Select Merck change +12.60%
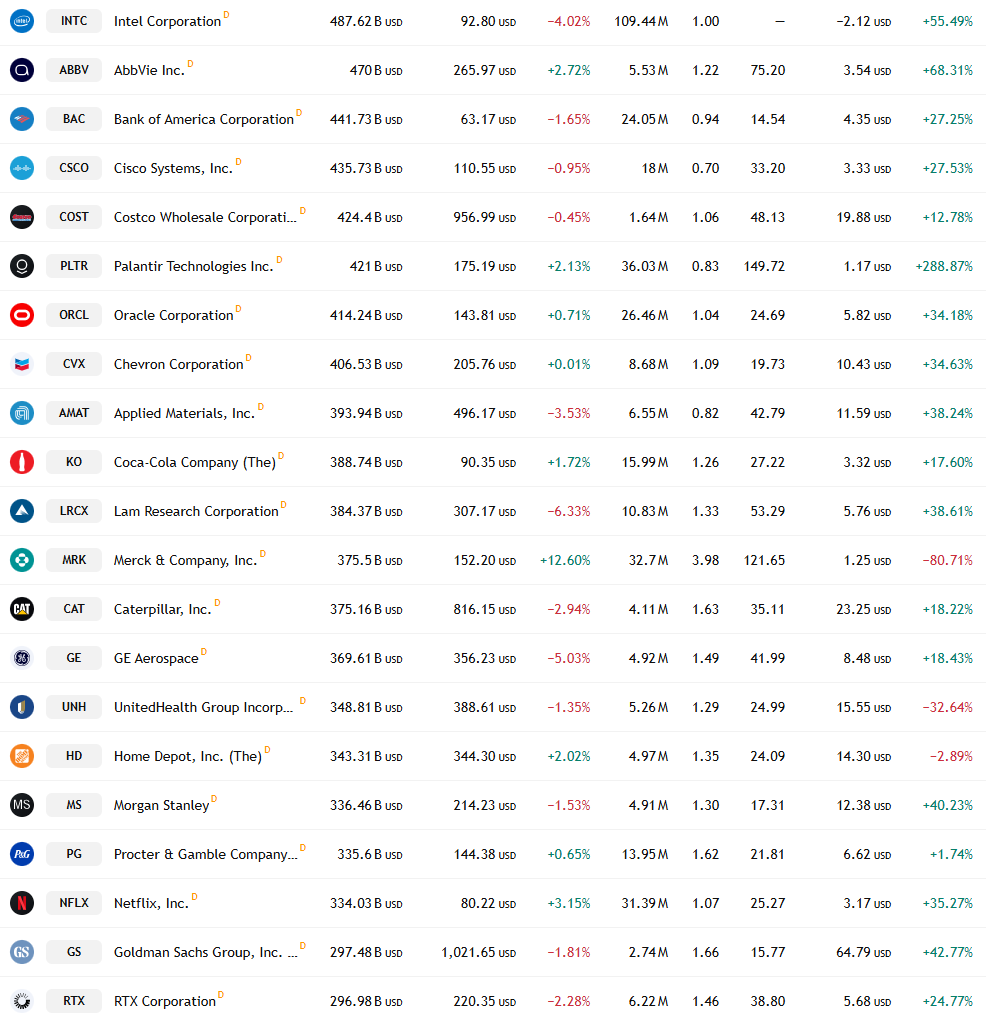Image resolution: width=986 pixels, height=1023 pixels. point(565,560)
